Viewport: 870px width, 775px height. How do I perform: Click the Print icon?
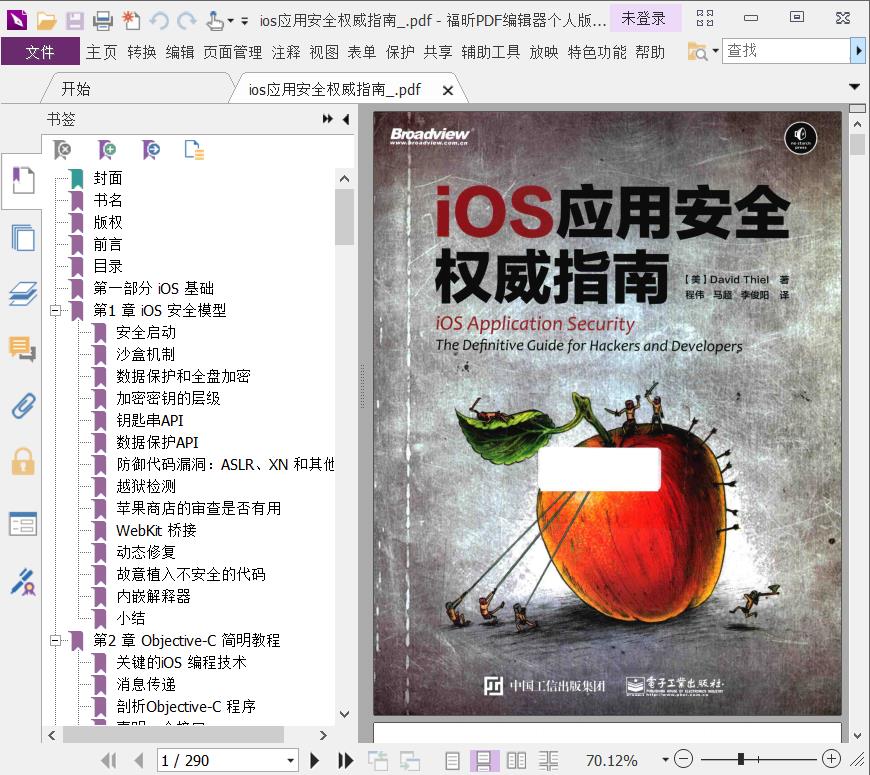coord(103,21)
